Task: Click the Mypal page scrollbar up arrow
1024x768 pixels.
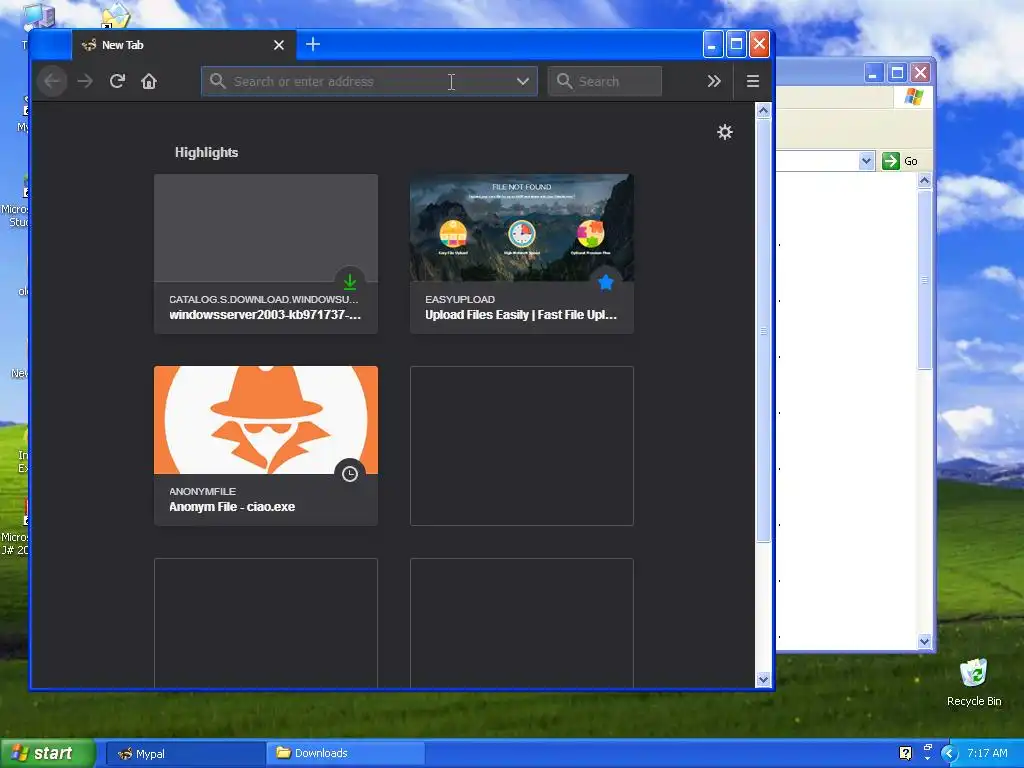Action: [763, 111]
